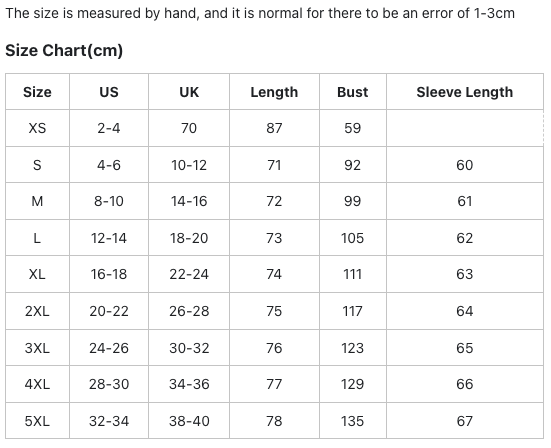The width and height of the screenshot is (551, 448).
Task: Click the measurement error note text
Action: point(260,13)
